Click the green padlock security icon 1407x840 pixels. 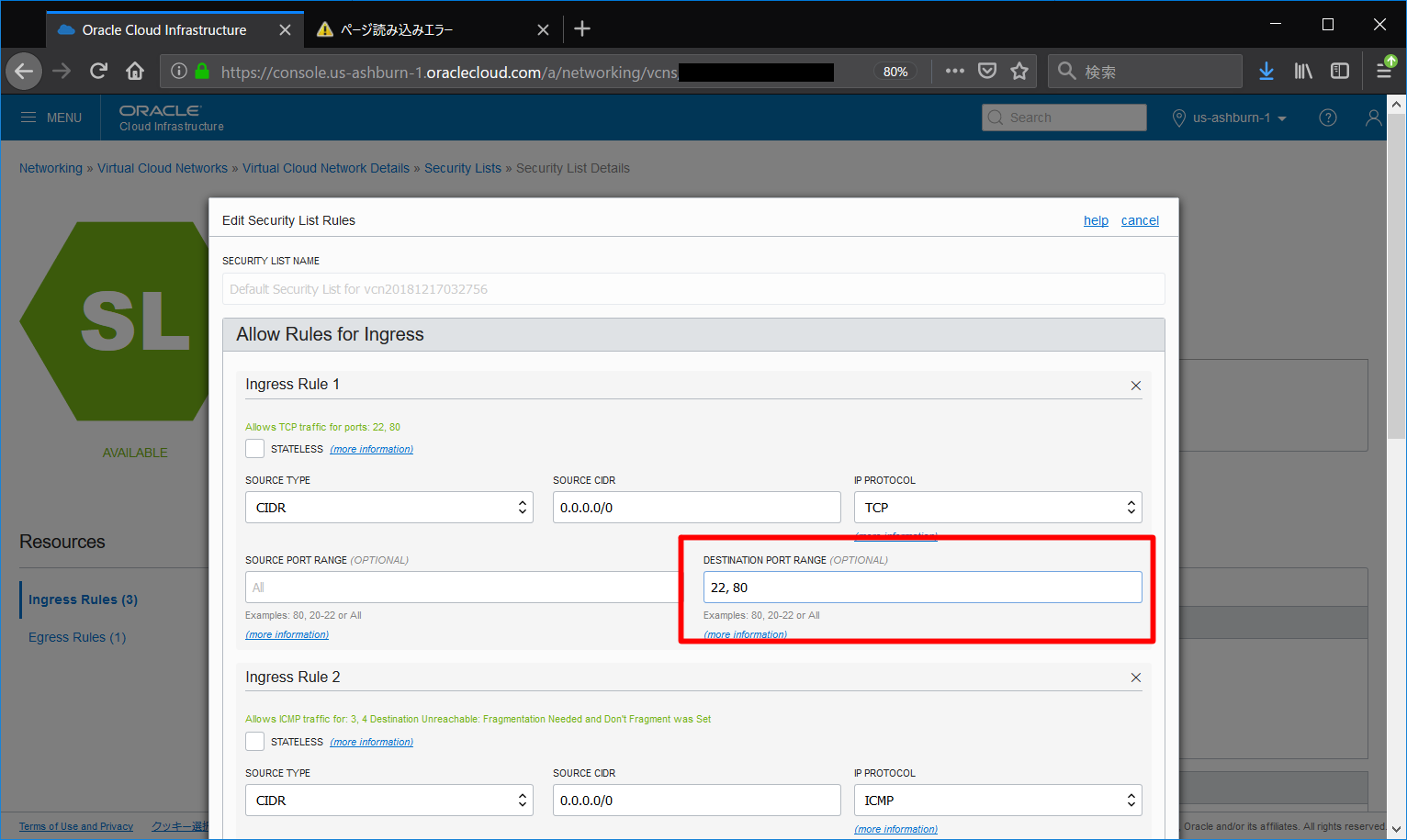point(202,71)
